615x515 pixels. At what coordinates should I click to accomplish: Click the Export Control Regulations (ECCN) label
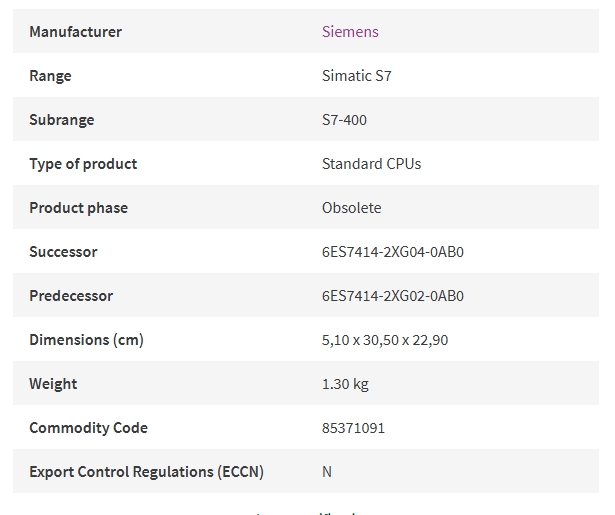146,472
